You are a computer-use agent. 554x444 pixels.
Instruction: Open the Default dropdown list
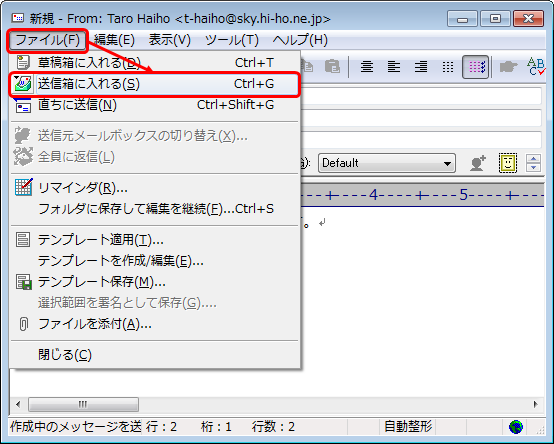point(387,163)
